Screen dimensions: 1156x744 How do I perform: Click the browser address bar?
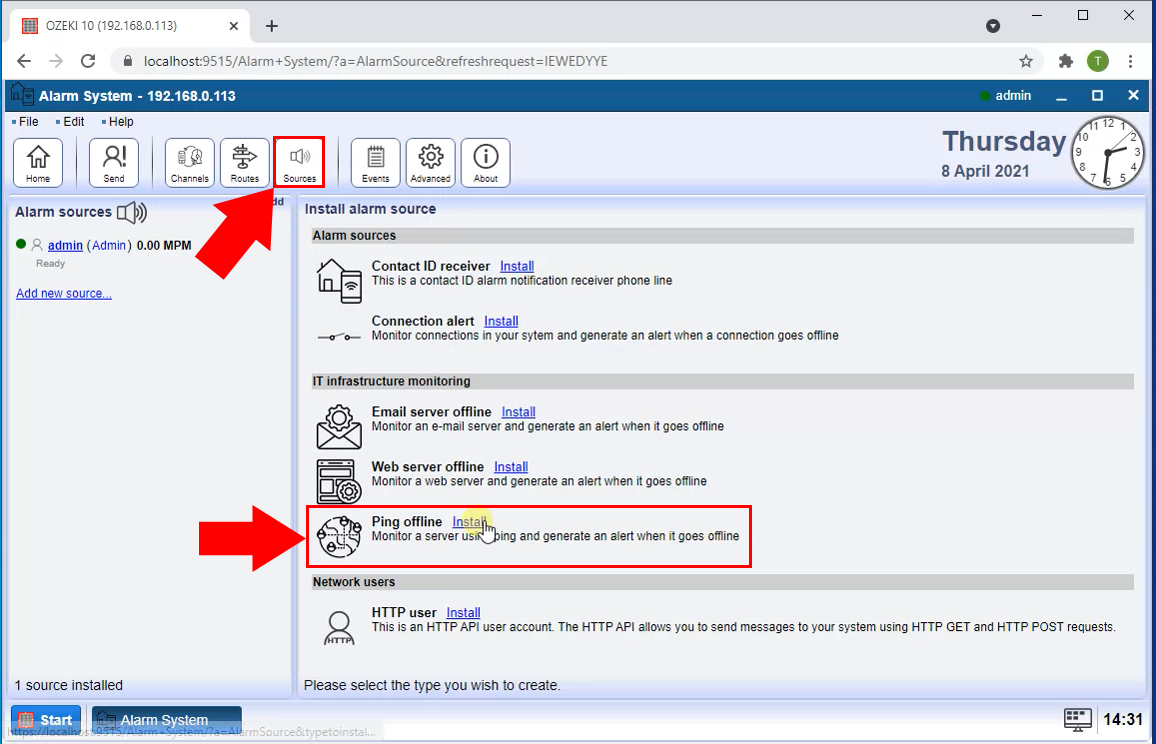(575, 61)
